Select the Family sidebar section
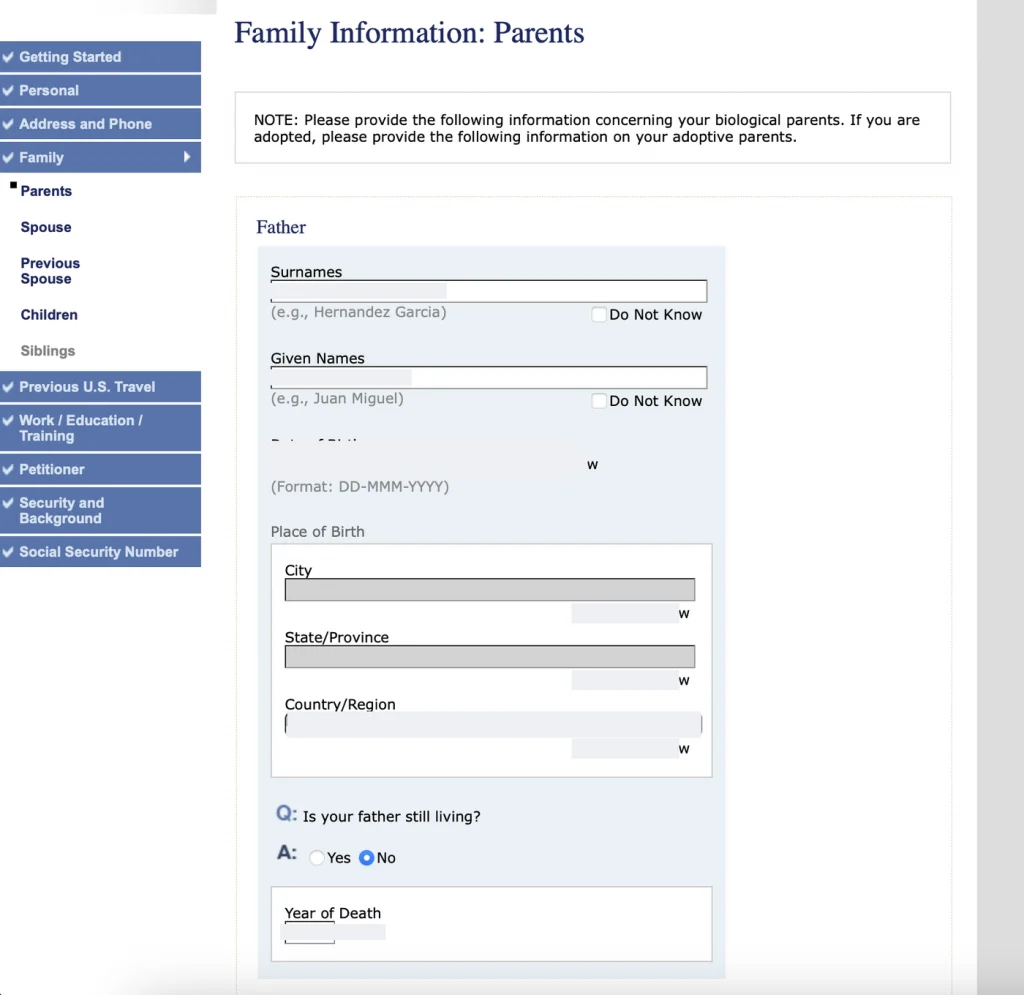Viewport: 1024px width, 995px height. pyautogui.click(x=100, y=157)
